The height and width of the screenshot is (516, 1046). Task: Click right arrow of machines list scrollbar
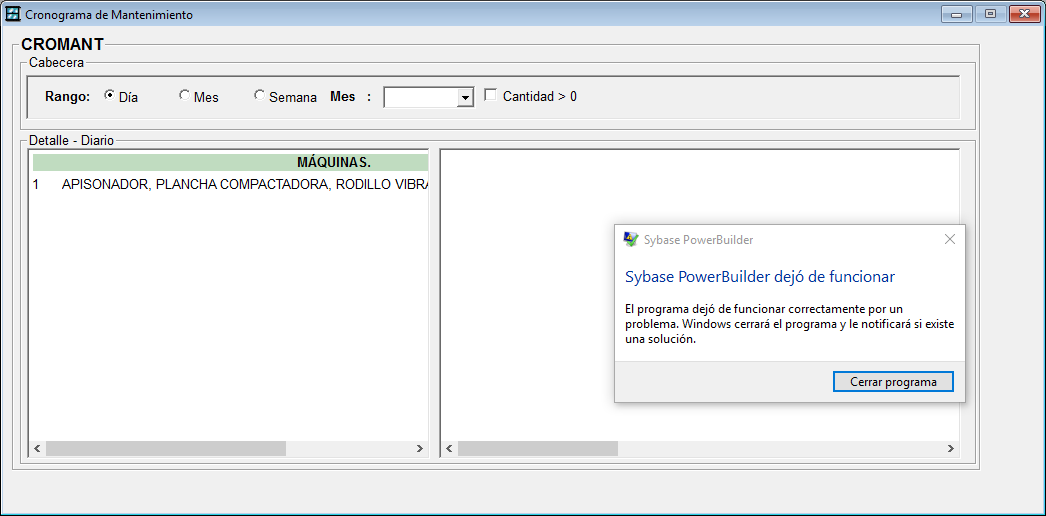coord(420,449)
